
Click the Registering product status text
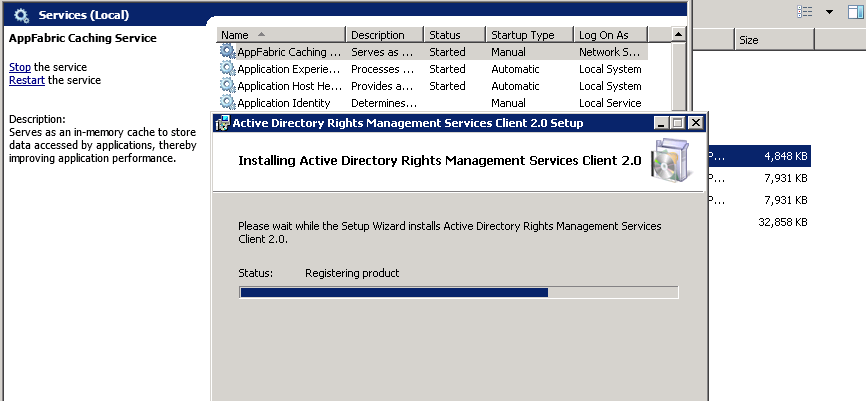pyautogui.click(x=352, y=273)
